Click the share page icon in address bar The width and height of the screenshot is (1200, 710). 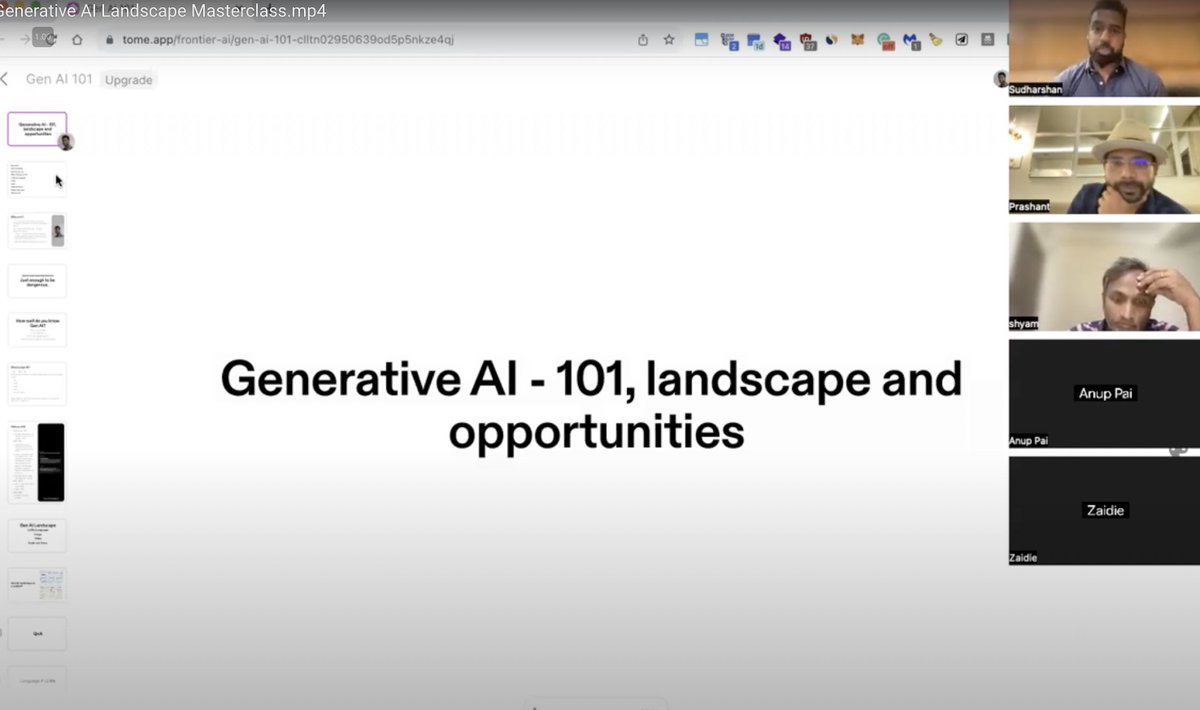click(643, 40)
